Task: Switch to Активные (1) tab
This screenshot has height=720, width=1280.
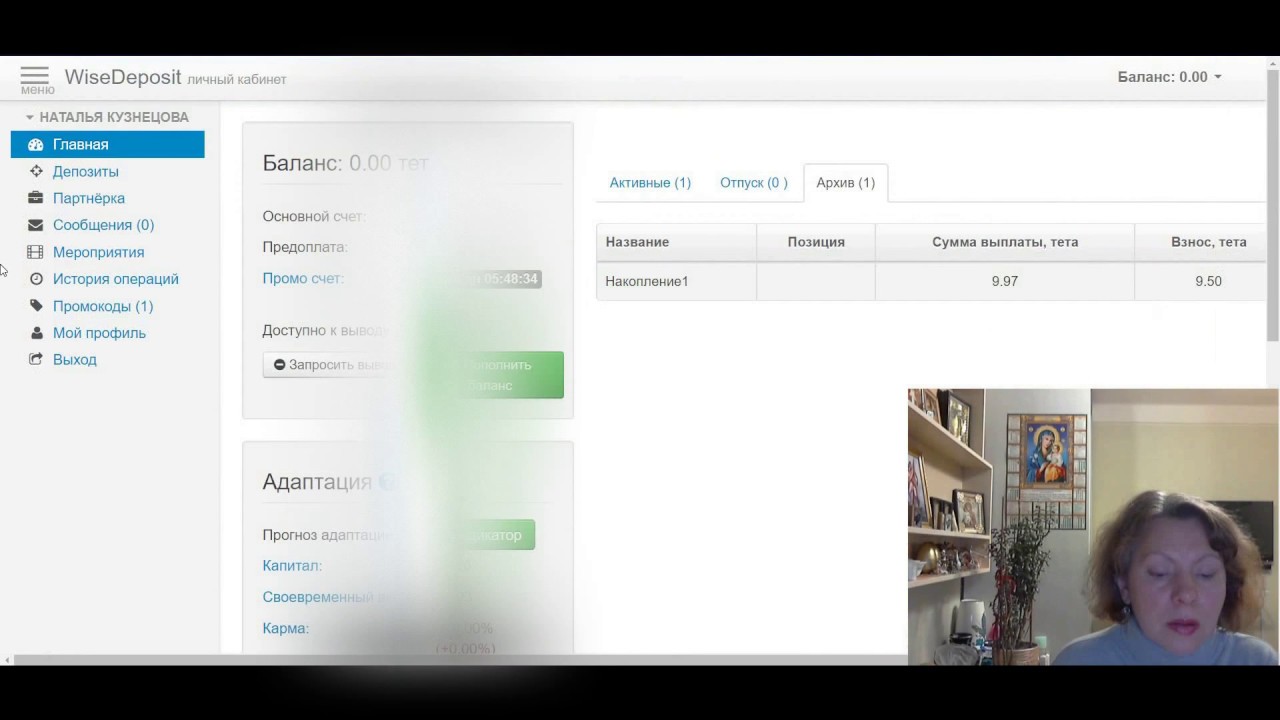Action: point(650,183)
